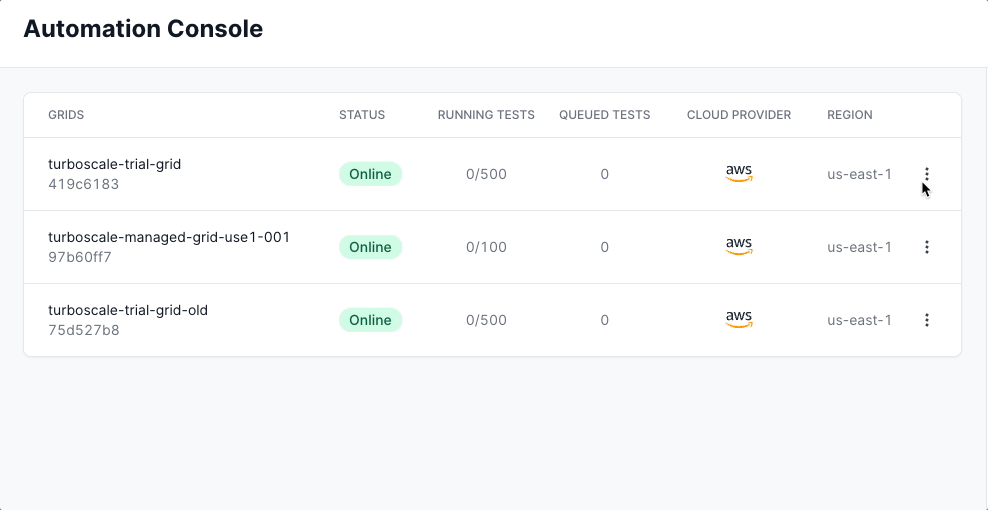The width and height of the screenshot is (988, 510).
Task: Open the turboscale-trial-grid grid name
Action: 114,164
